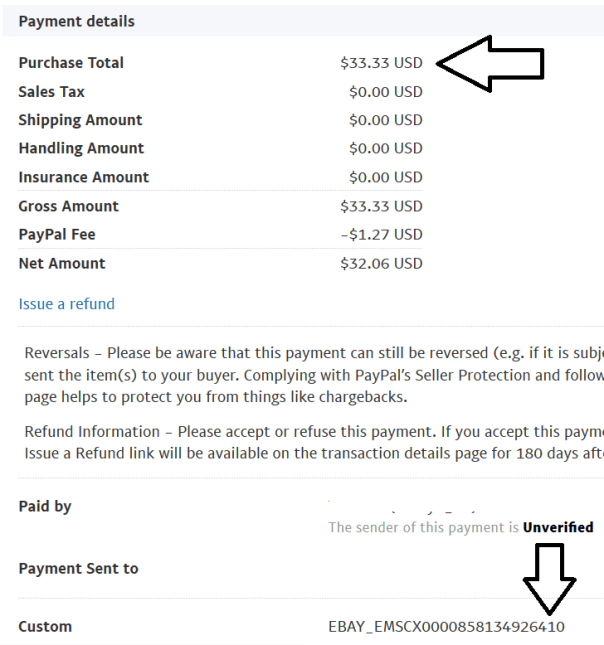Click the Purchase Total $33.33 USD value
This screenshot has width=604, height=645.
coord(381,63)
